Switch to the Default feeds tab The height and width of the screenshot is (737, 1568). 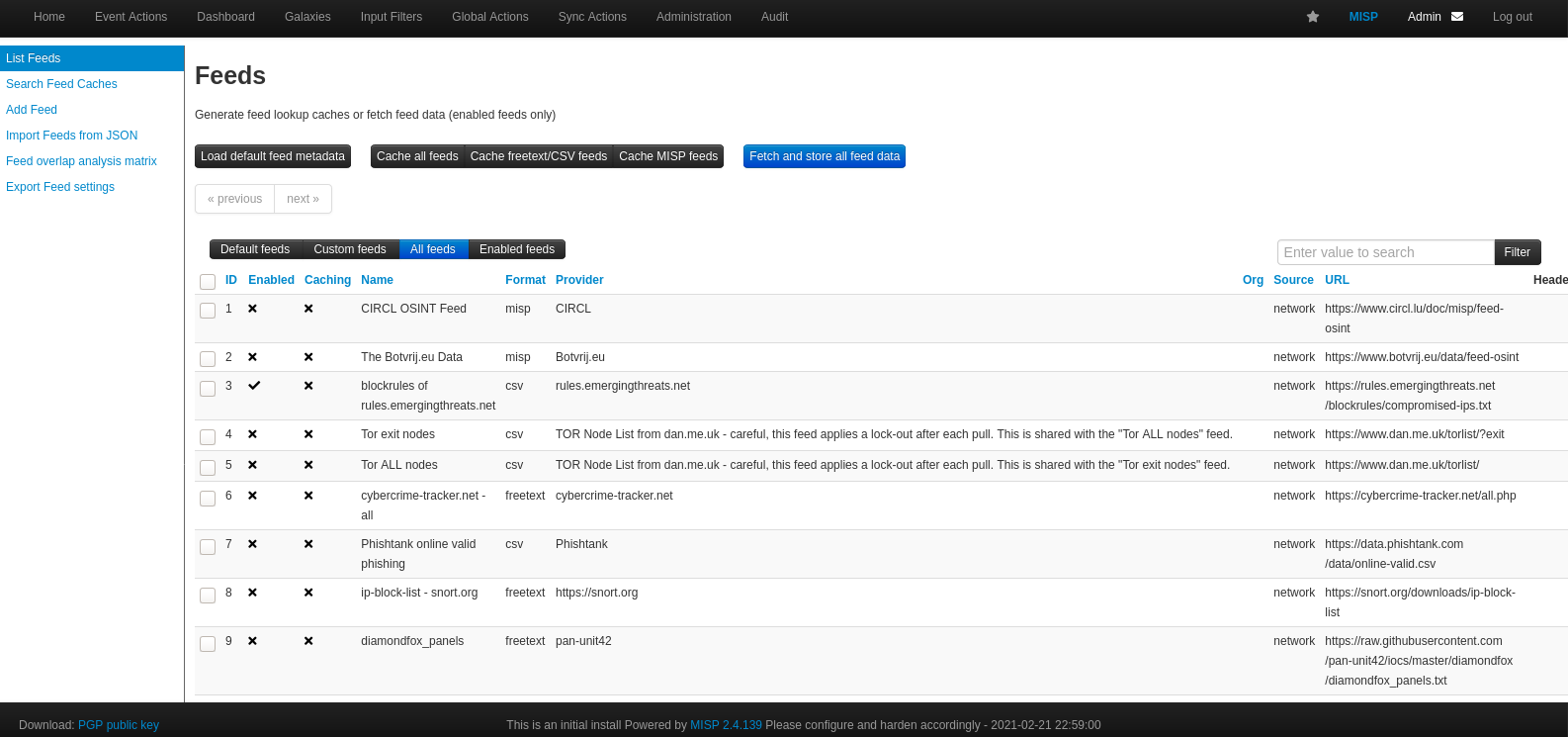pyautogui.click(x=255, y=249)
